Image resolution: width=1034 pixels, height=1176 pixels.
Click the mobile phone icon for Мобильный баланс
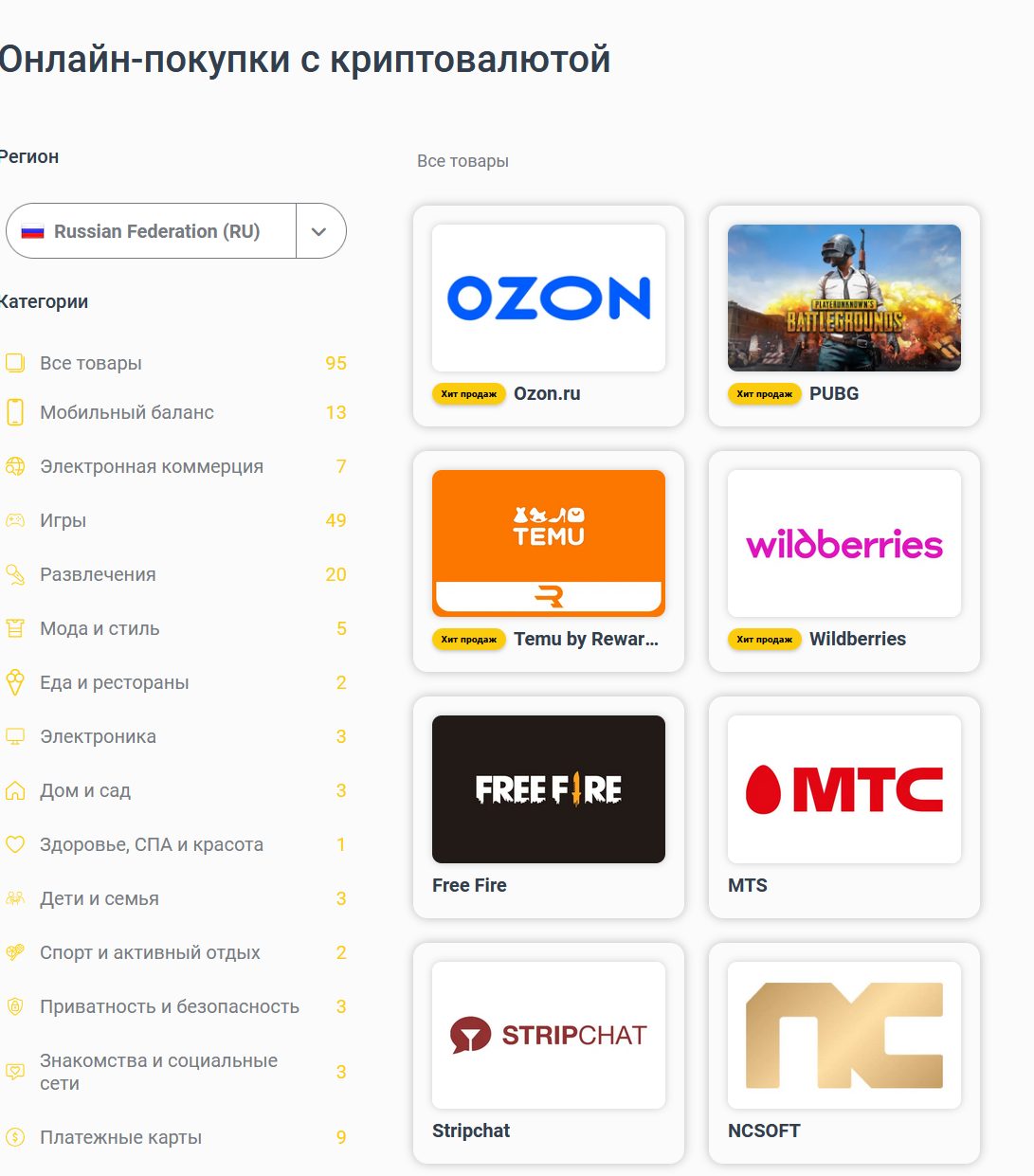pyautogui.click(x=15, y=412)
